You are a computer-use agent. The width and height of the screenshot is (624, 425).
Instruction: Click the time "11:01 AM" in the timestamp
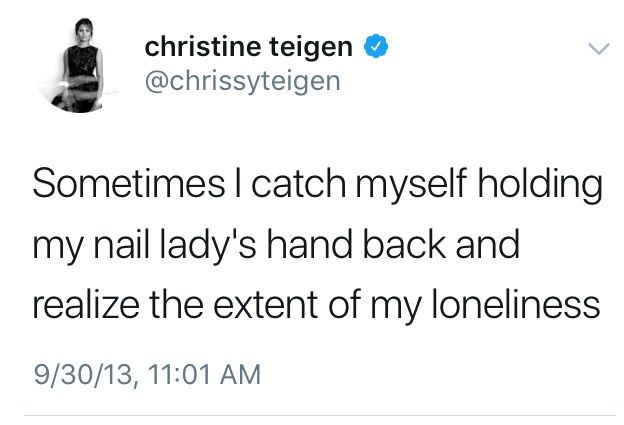point(205,374)
